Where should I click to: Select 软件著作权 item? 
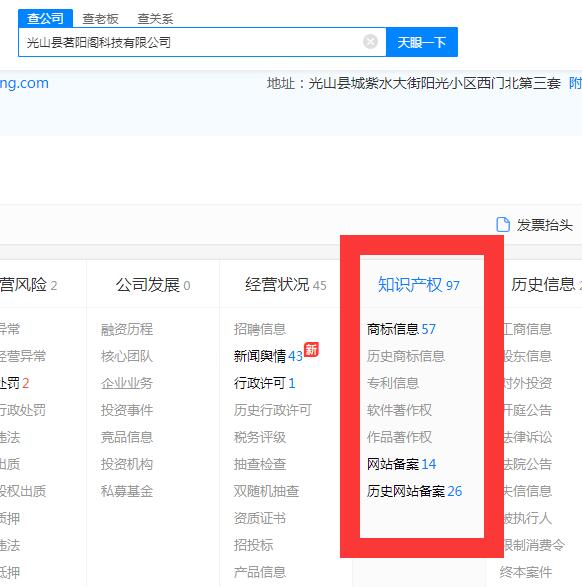(x=399, y=410)
